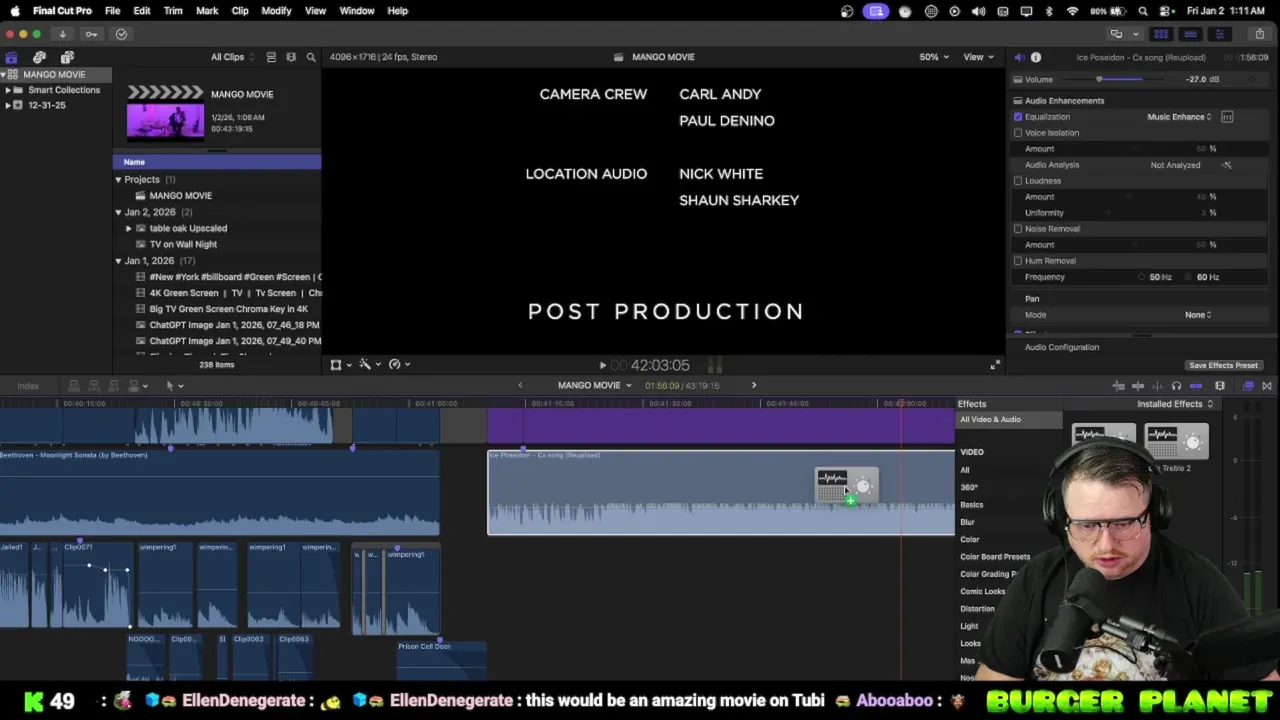The height and width of the screenshot is (720, 1280).
Task: Show Audio inspector speaker tab
Action: (x=1018, y=57)
